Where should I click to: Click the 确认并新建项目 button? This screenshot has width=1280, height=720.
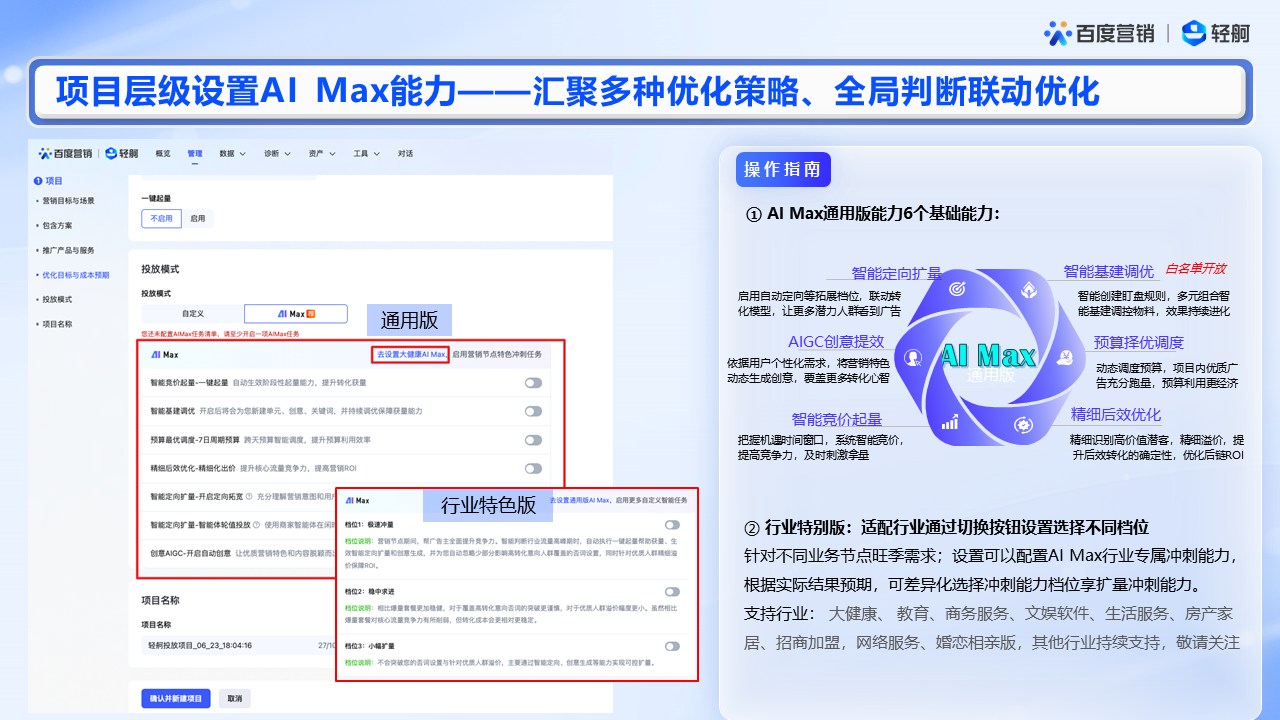click(x=176, y=698)
